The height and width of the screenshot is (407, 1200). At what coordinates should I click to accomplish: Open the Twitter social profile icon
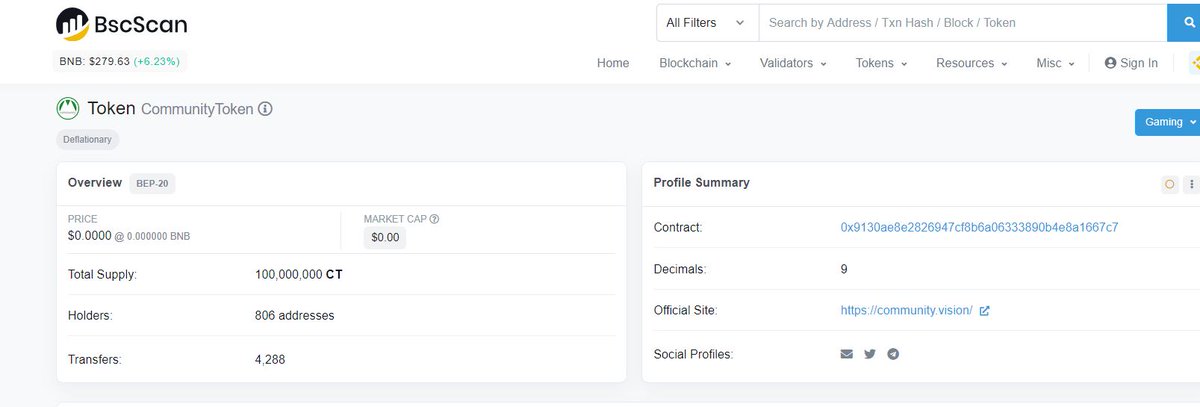[870, 354]
